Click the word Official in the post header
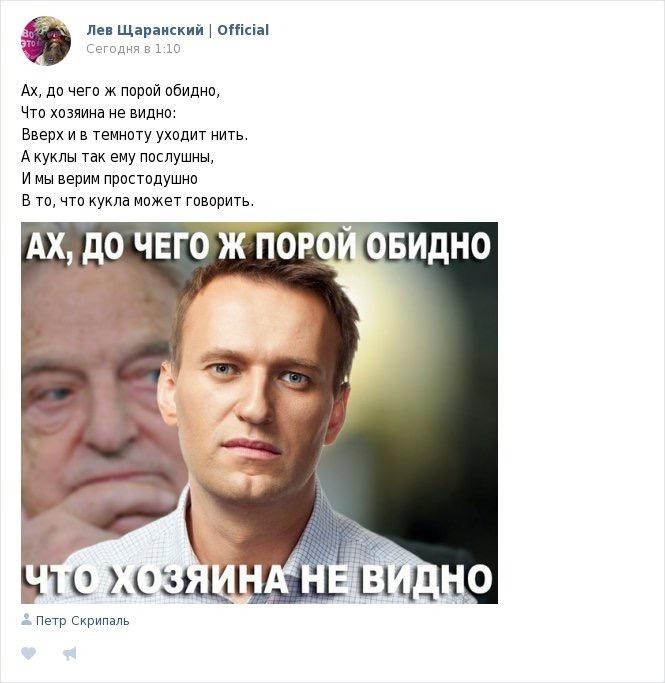This screenshot has height=683, width=665. (243, 30)
